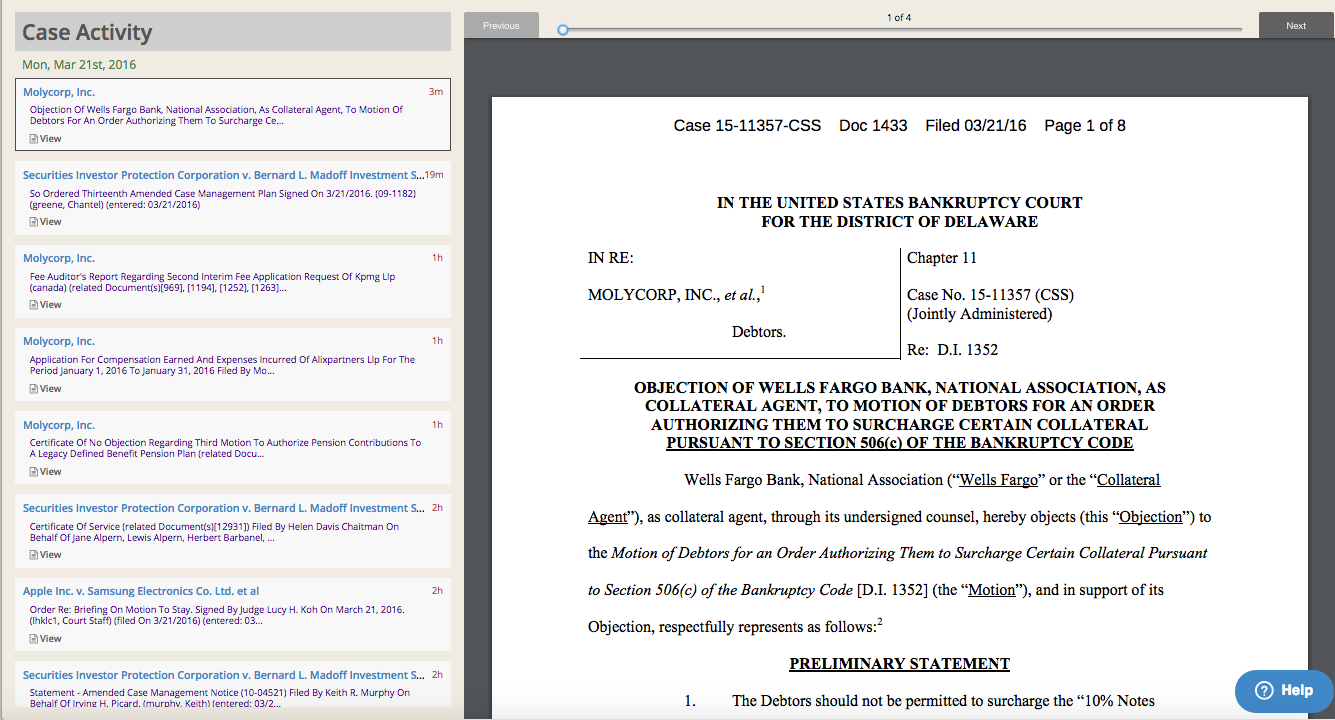
Task: Go to the Previous page of the document
Action: coord(501,25)
